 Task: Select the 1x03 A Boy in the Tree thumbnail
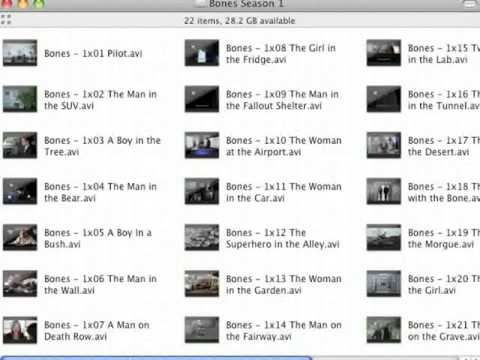[x=20, y=145]
